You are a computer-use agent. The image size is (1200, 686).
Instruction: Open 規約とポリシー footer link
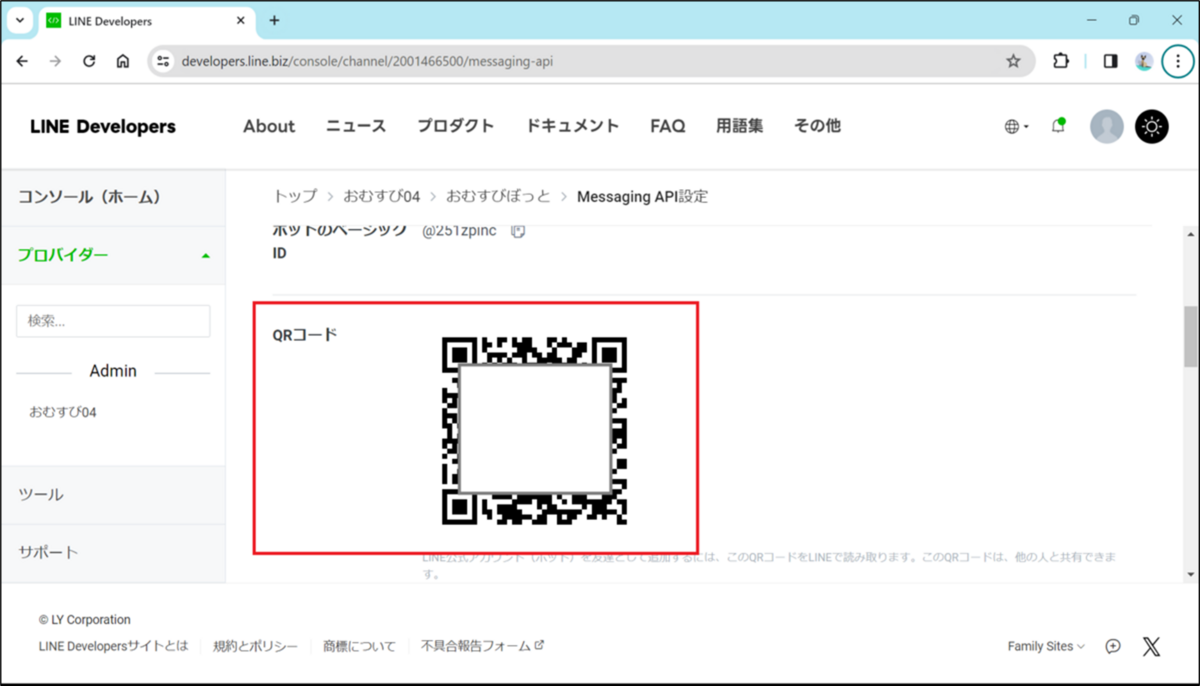coord(255,646)
